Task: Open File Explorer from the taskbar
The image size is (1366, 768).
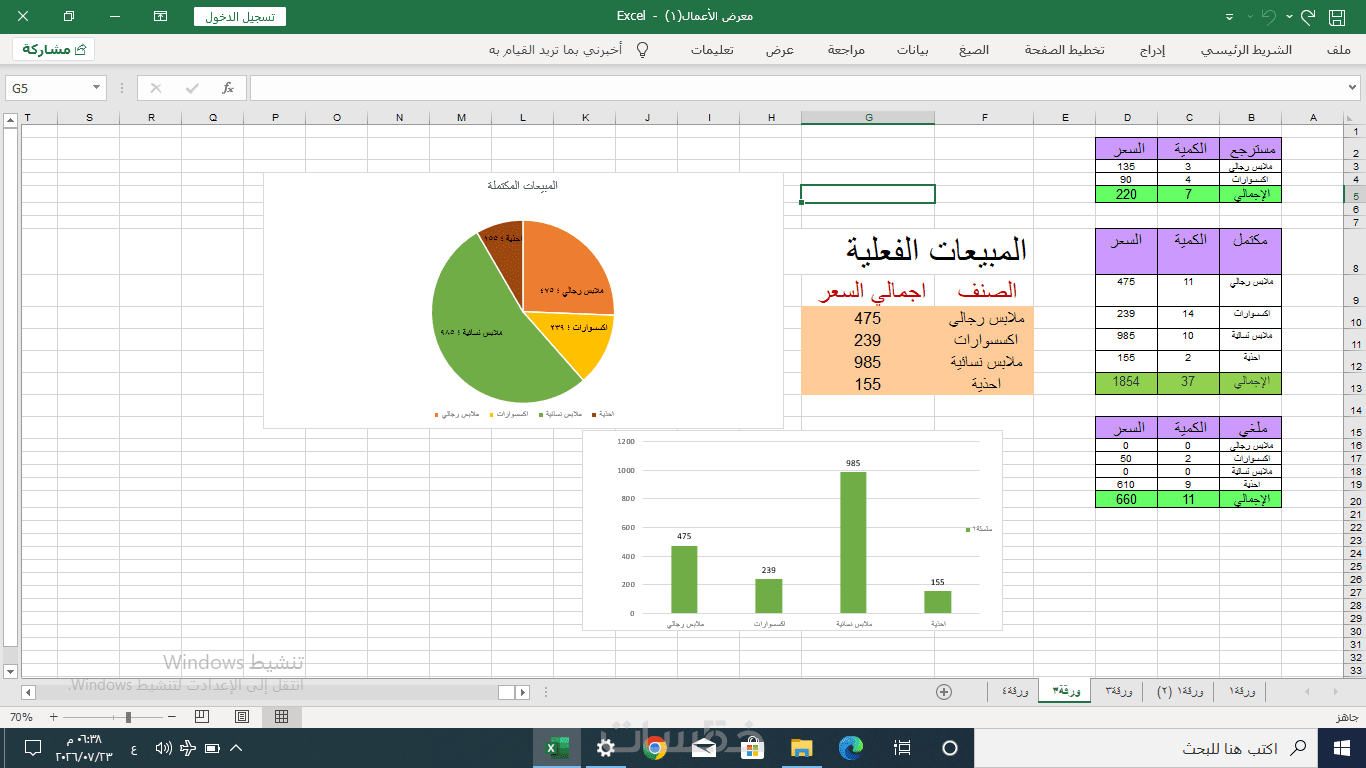Action: point(801,747)
